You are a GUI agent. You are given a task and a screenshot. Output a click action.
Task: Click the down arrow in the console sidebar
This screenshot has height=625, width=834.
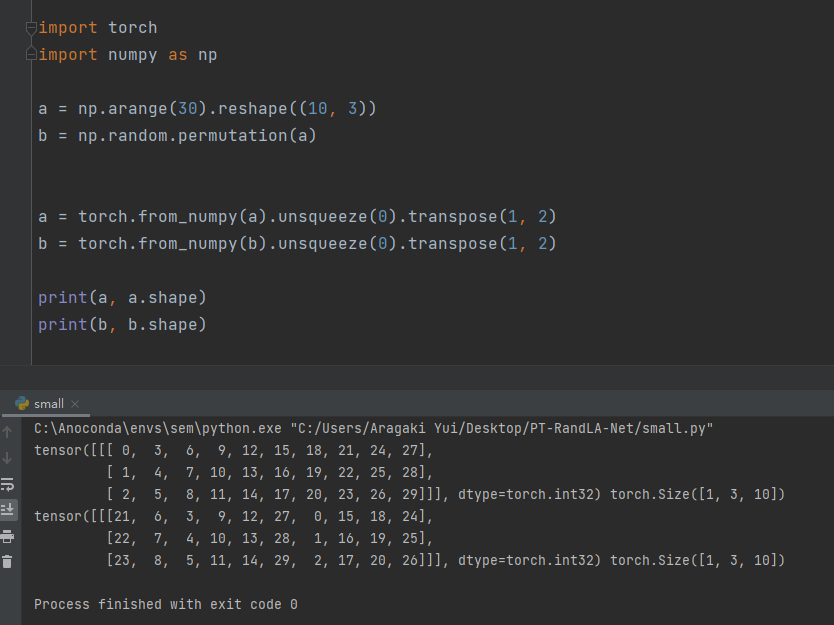8,459
